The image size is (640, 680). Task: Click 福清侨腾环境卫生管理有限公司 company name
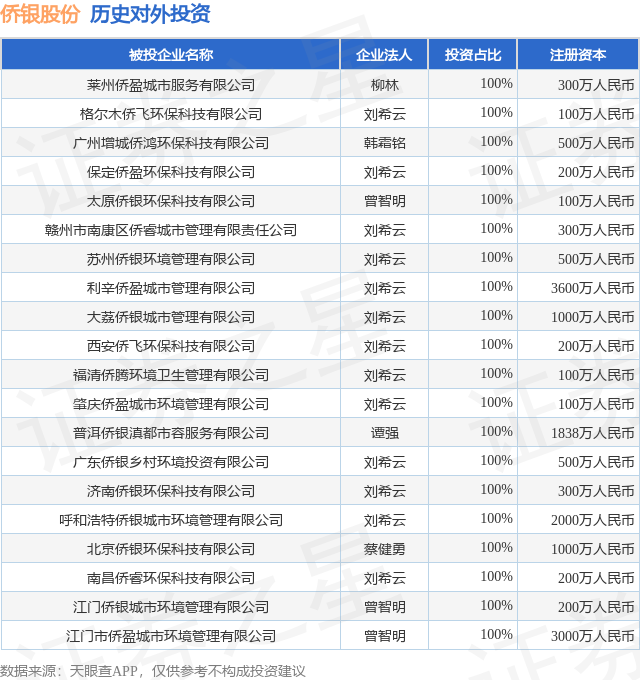click(171, 375)
